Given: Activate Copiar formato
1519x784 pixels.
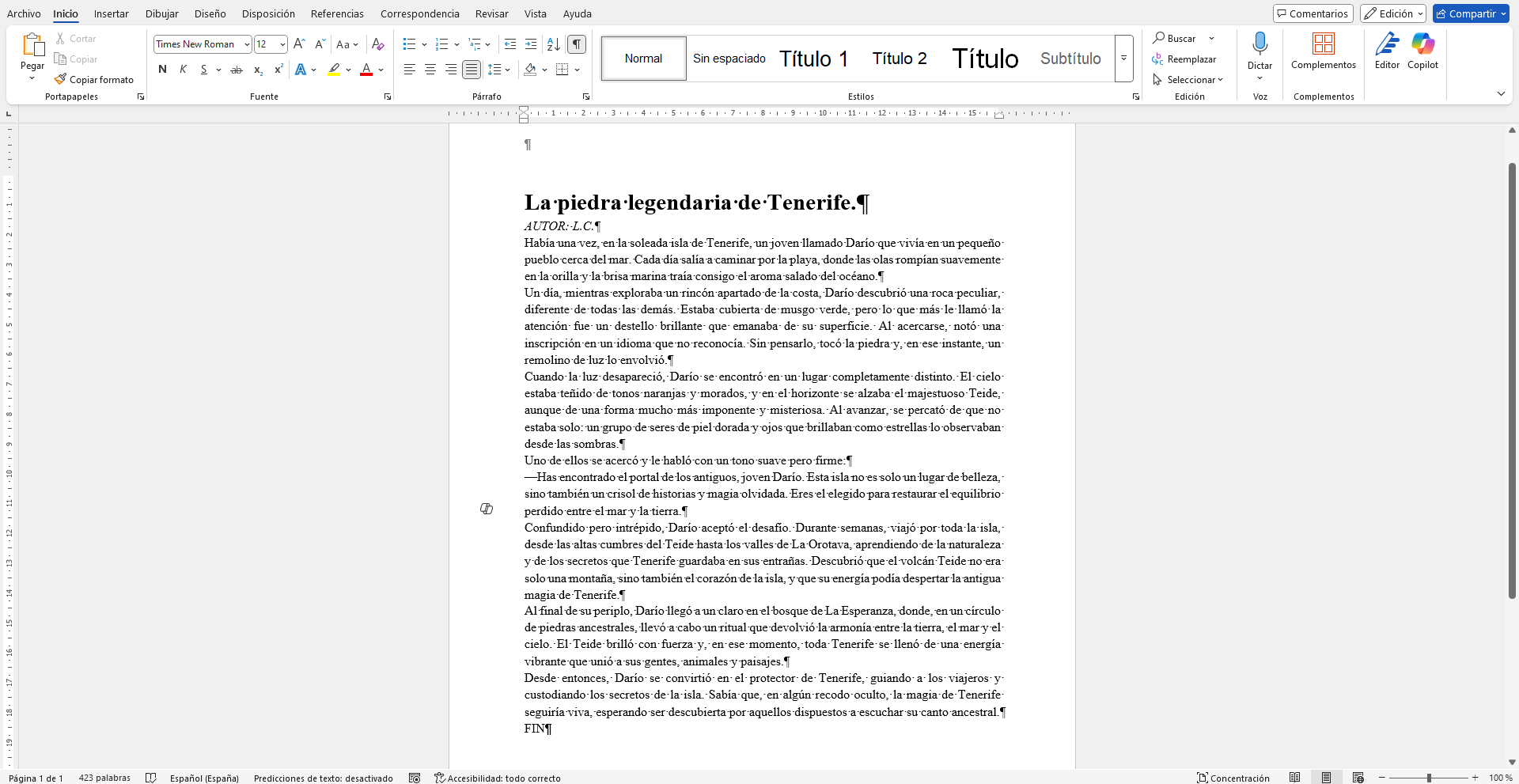Looking at the screenshot, I should point(94,79).
